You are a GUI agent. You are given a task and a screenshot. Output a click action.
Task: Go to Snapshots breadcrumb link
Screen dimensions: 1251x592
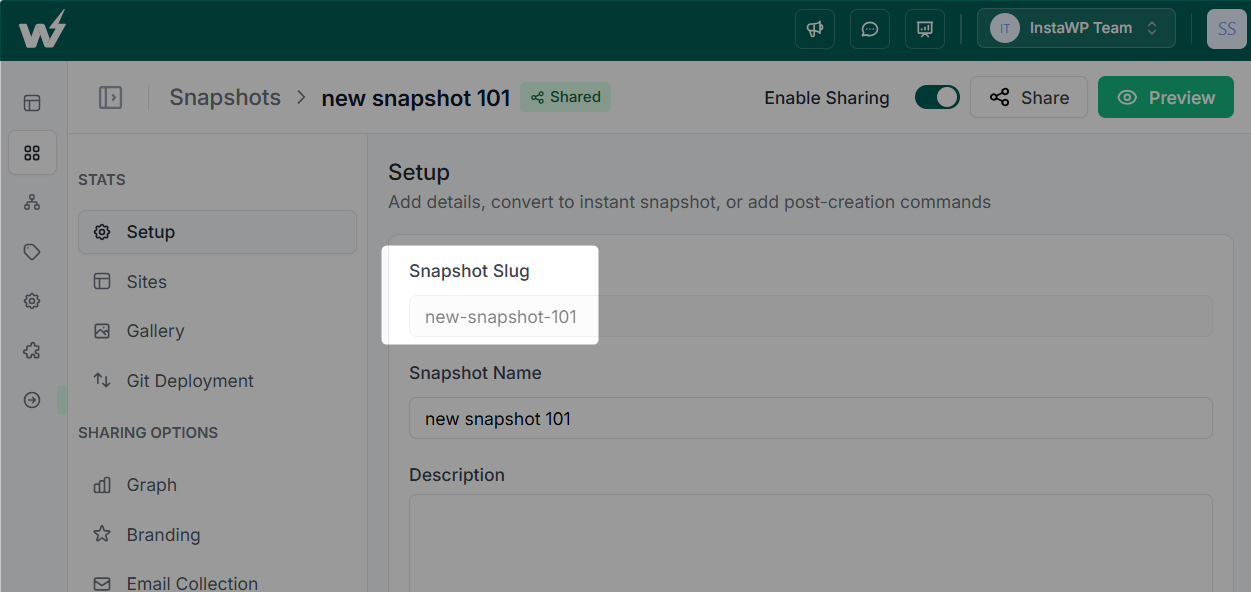coord(225,98)
